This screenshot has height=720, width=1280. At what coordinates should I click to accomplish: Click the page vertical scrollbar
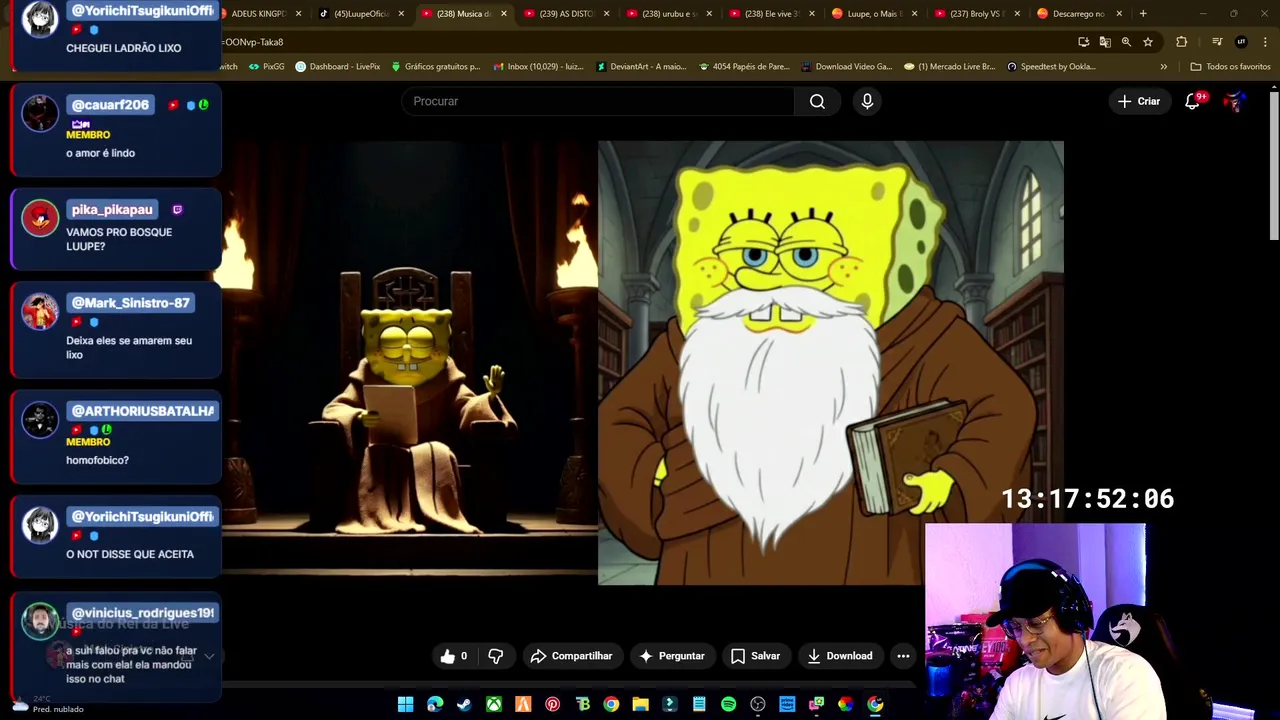[x=1274, y=165]
